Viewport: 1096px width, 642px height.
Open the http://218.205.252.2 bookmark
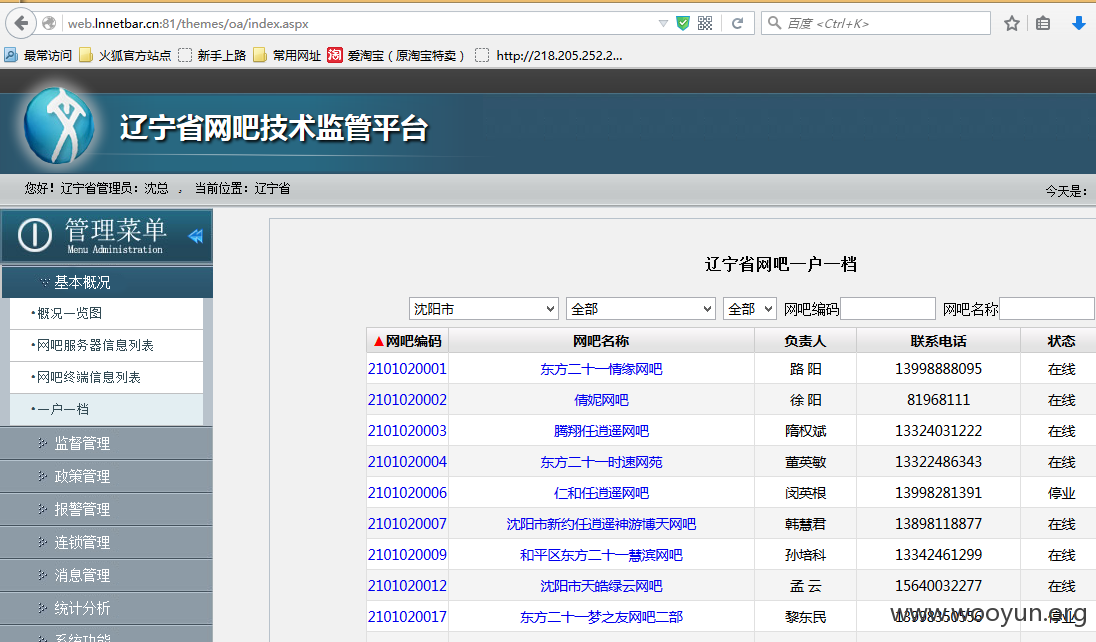point(549,55)
